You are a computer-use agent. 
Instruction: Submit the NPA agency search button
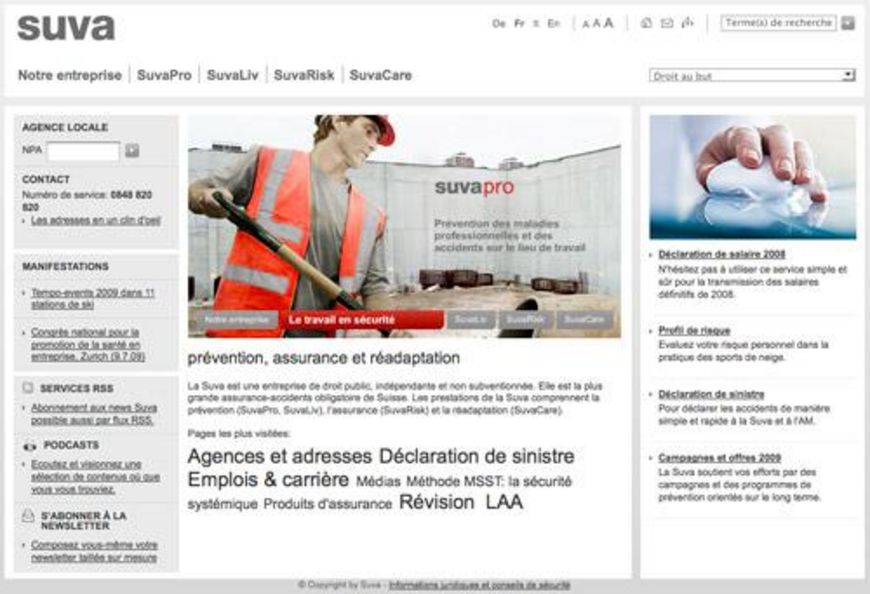pos(132,150)
